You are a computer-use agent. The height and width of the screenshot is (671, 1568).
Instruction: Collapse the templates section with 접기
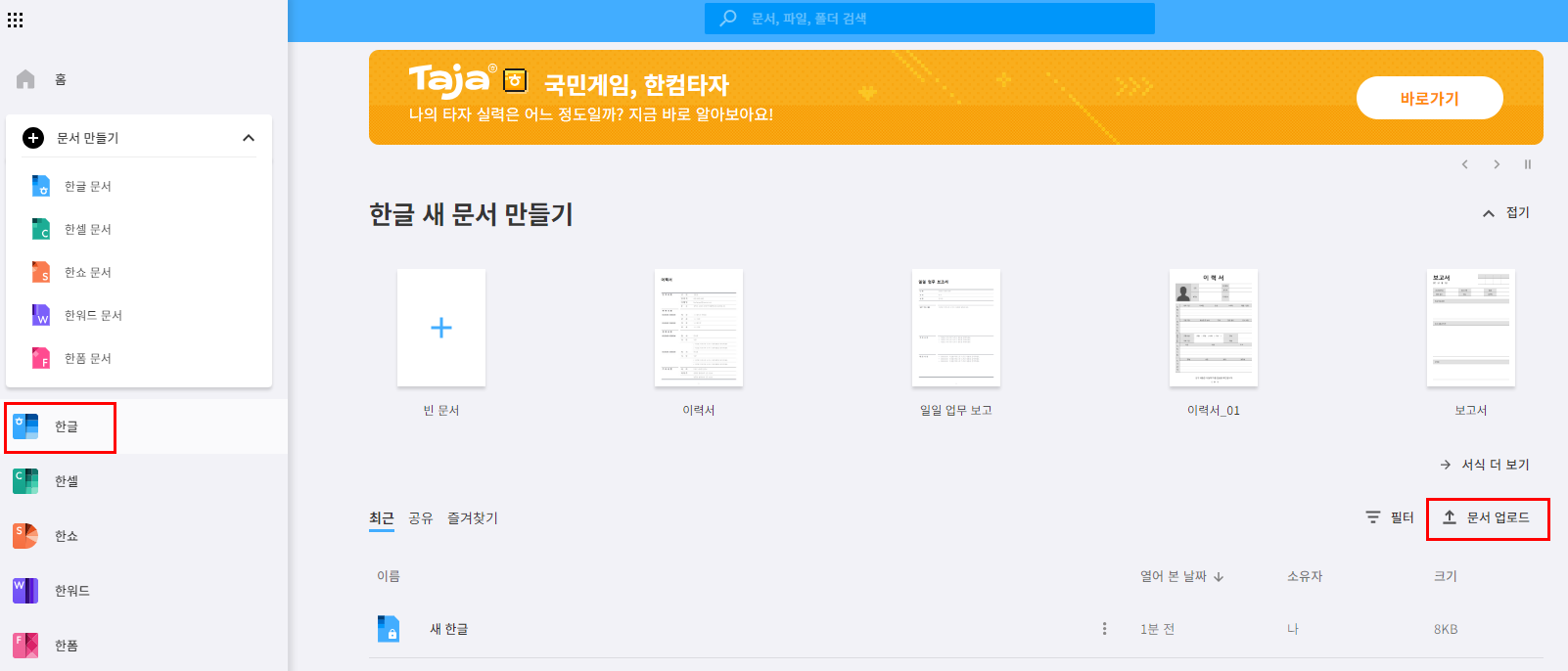tap(1506, 212)
